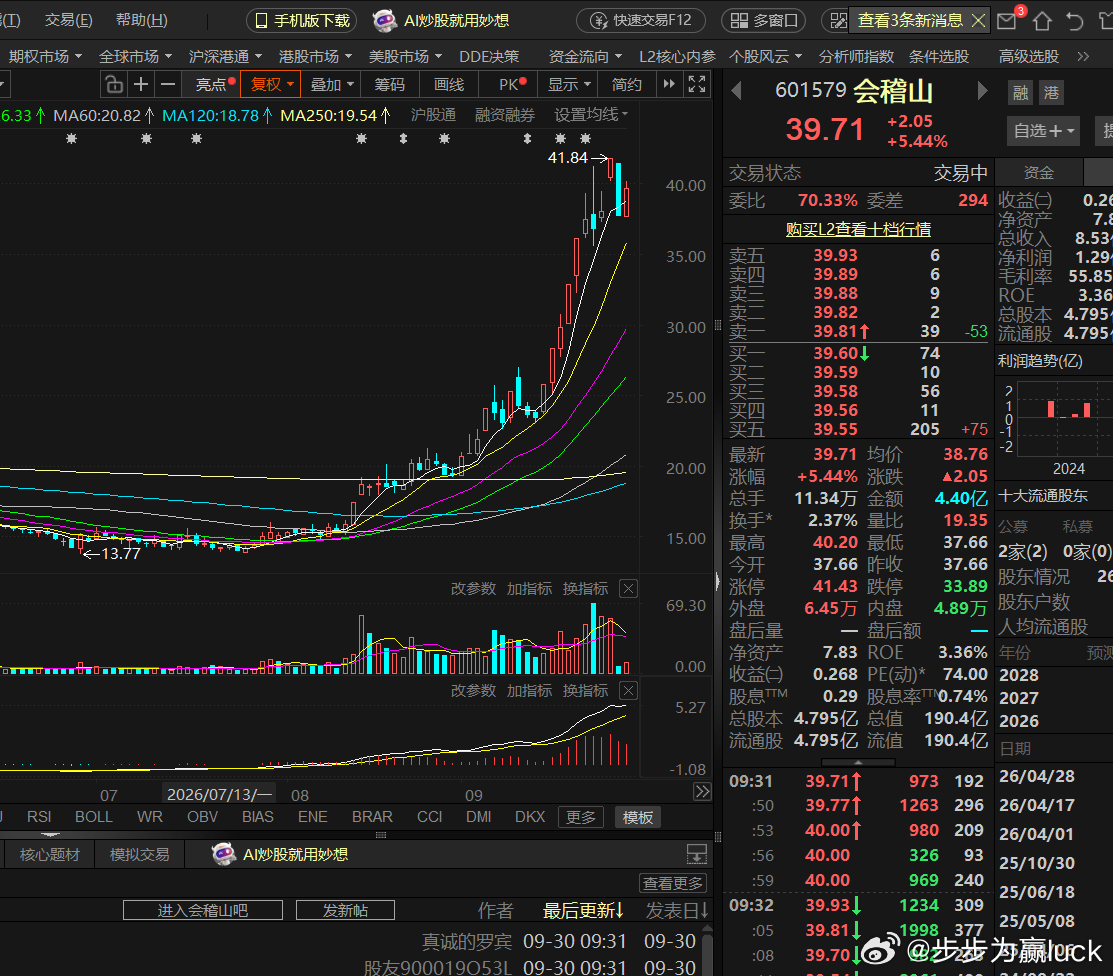Viewport: 1113px width, 976px height.
Task: Click 快速交易F12 button
Action: pos(641,21)
